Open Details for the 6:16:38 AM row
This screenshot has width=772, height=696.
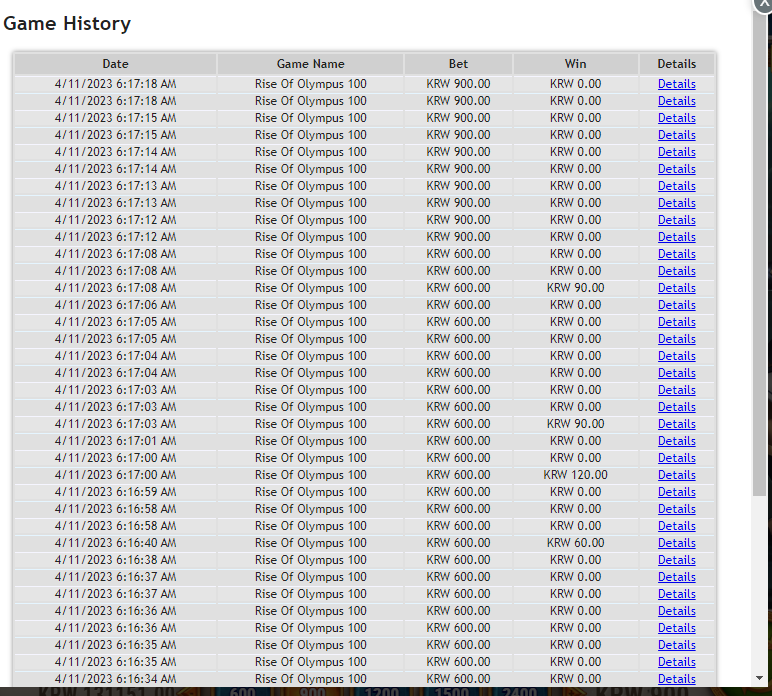676,560
